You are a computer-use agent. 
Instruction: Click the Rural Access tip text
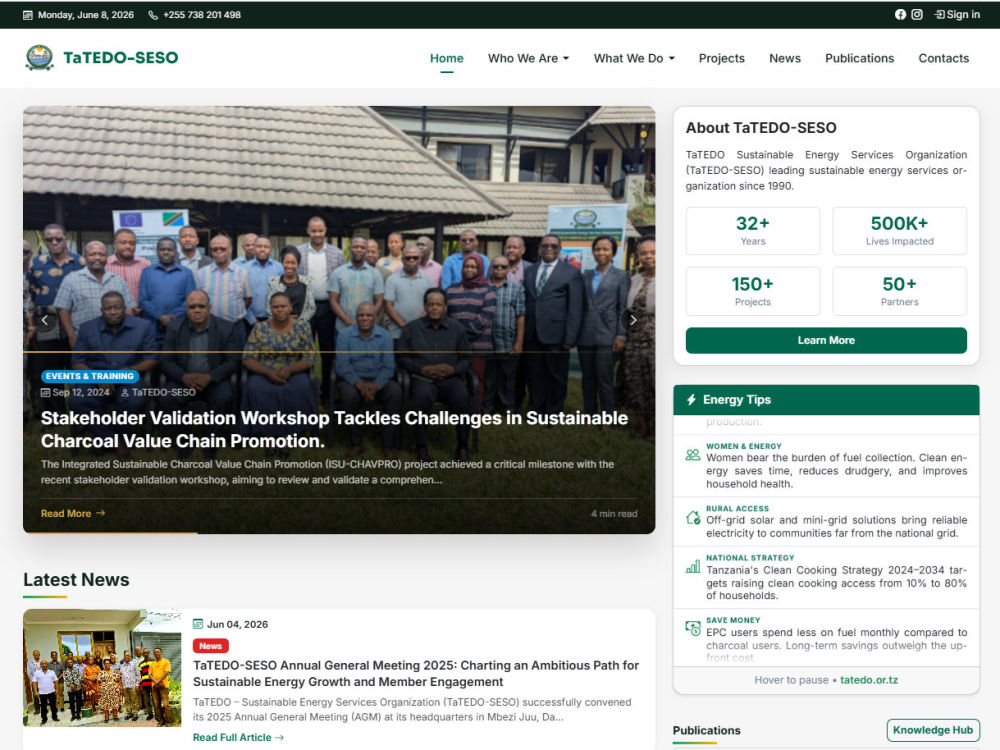pyautogui.click(x=836, y=527)
